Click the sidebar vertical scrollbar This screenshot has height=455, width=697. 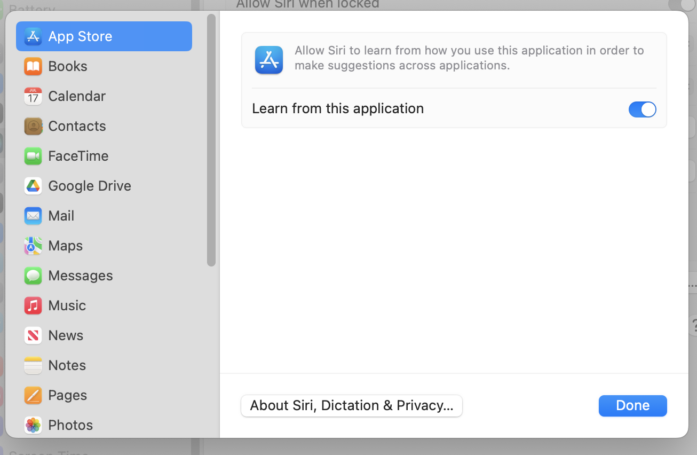tap(211, 140)
